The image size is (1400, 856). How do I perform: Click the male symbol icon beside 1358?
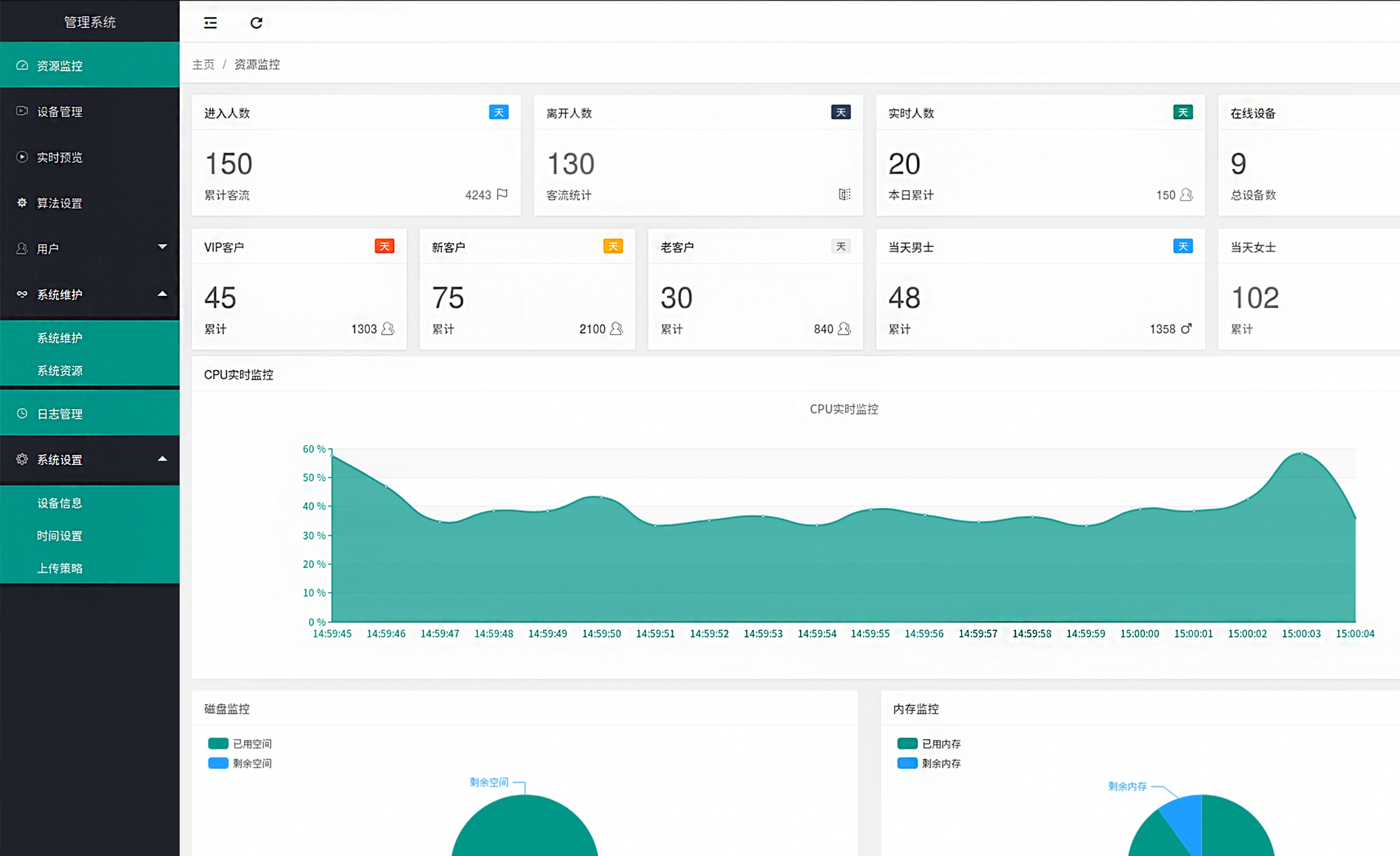[x=1187, y=328]
